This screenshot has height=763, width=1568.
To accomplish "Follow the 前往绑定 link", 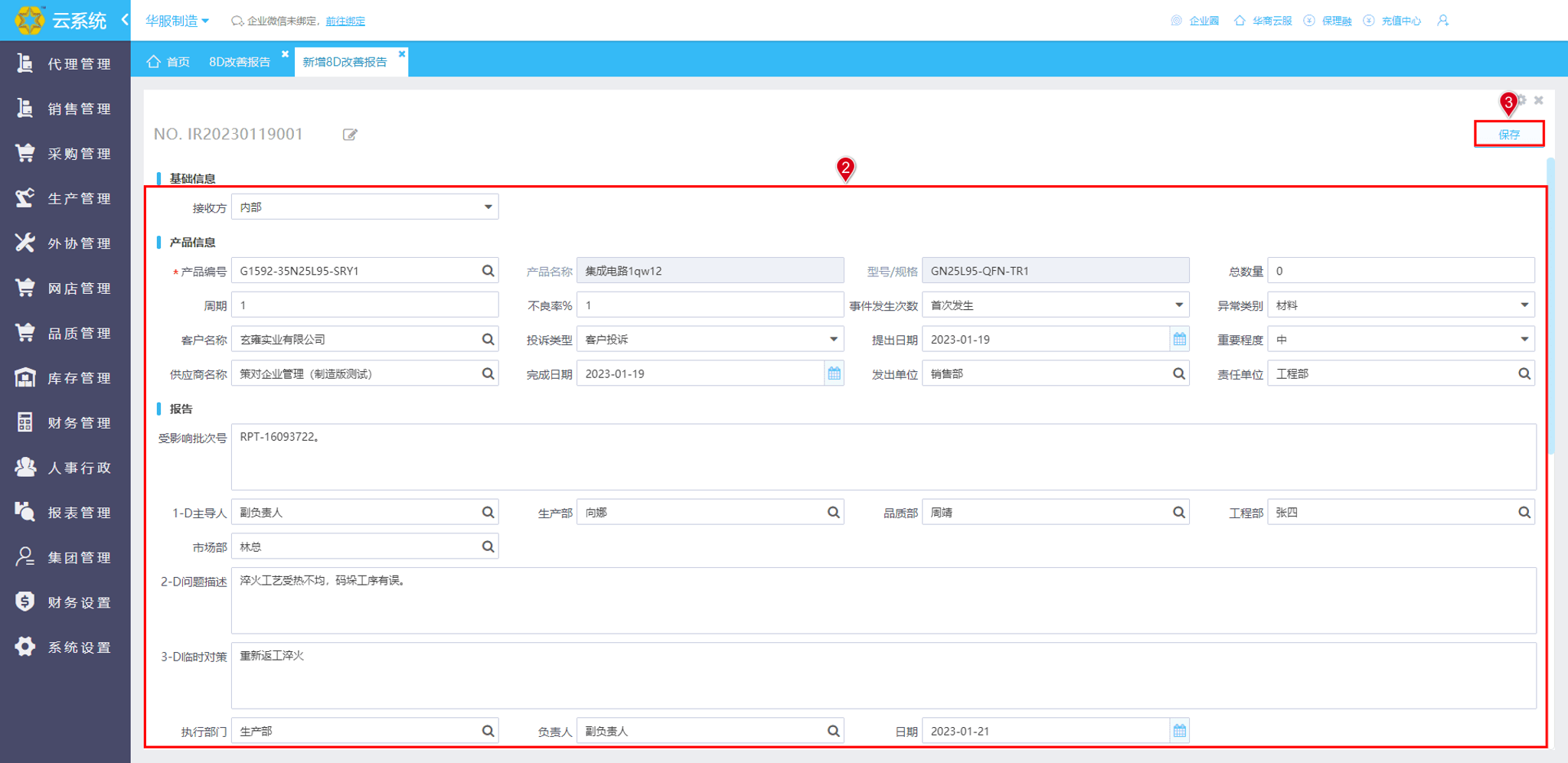I will [345, 21].
